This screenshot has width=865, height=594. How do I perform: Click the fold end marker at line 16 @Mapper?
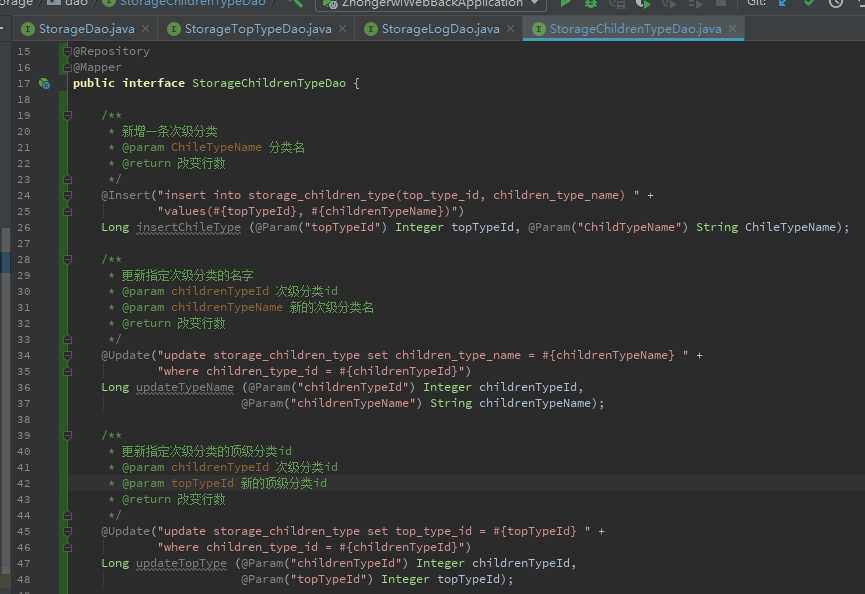(67, 67)
